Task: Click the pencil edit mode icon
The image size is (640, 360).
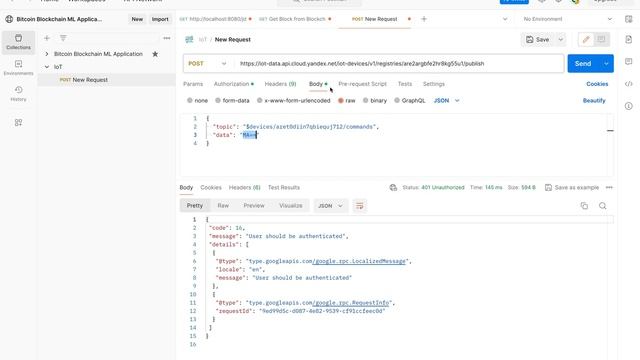Action: (586, 40)
